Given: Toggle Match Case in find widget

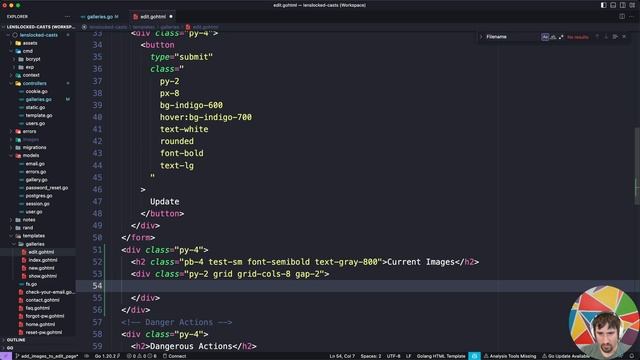Looking at the screenshot, I should pyautogui.click(x=545, y=37).
